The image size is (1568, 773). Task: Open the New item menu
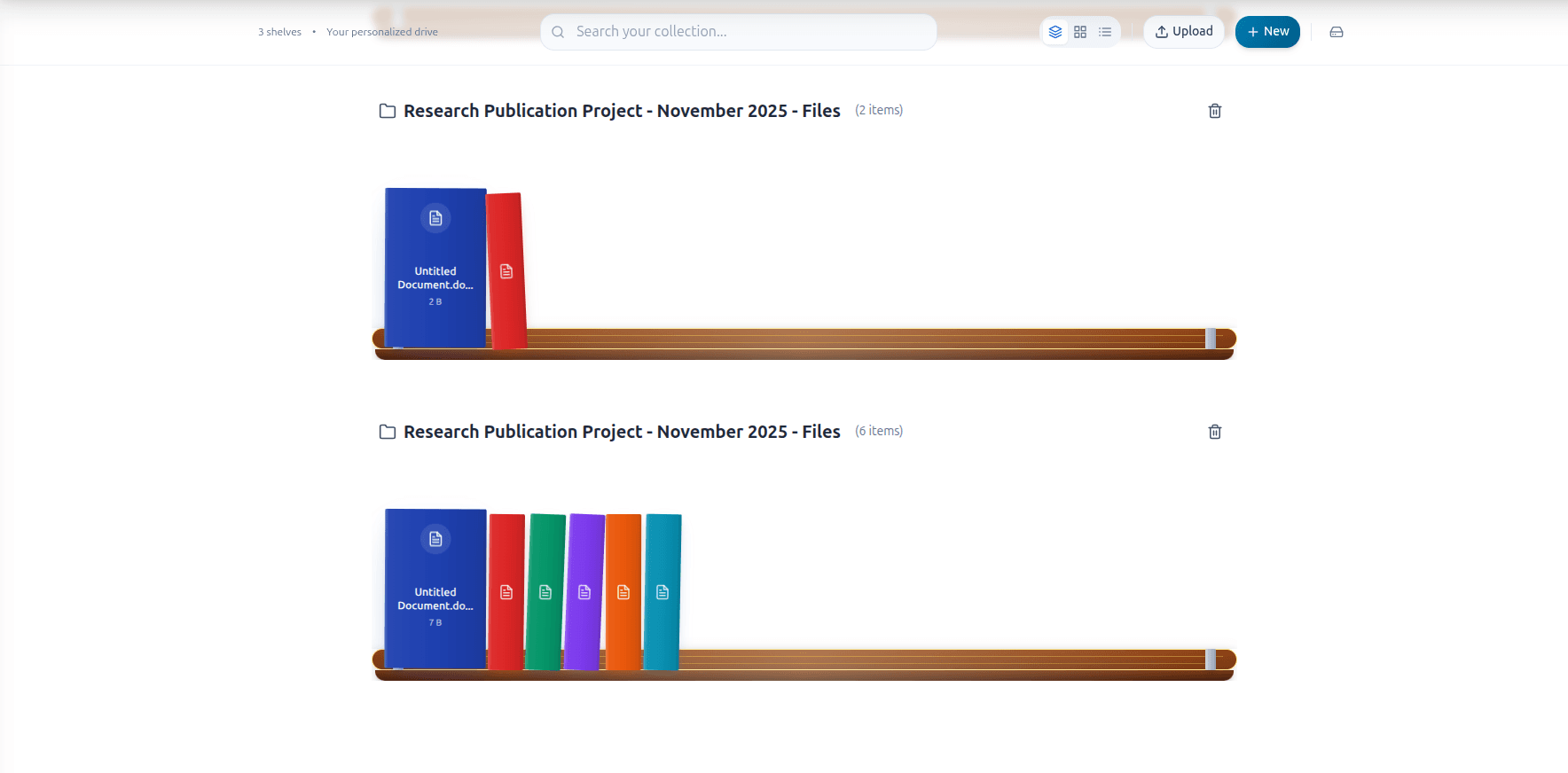[x=1267, y=32]
